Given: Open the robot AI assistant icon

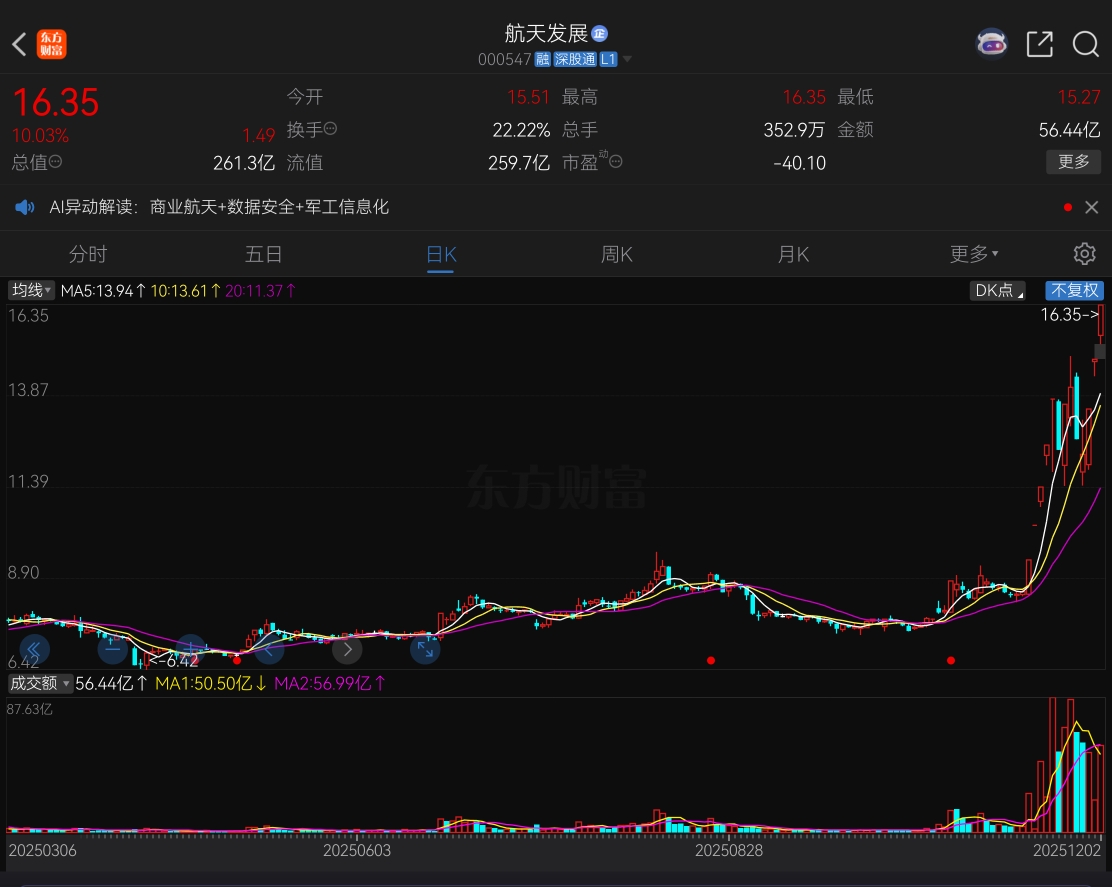Looking at the screenshot, I should coord(991,43).
